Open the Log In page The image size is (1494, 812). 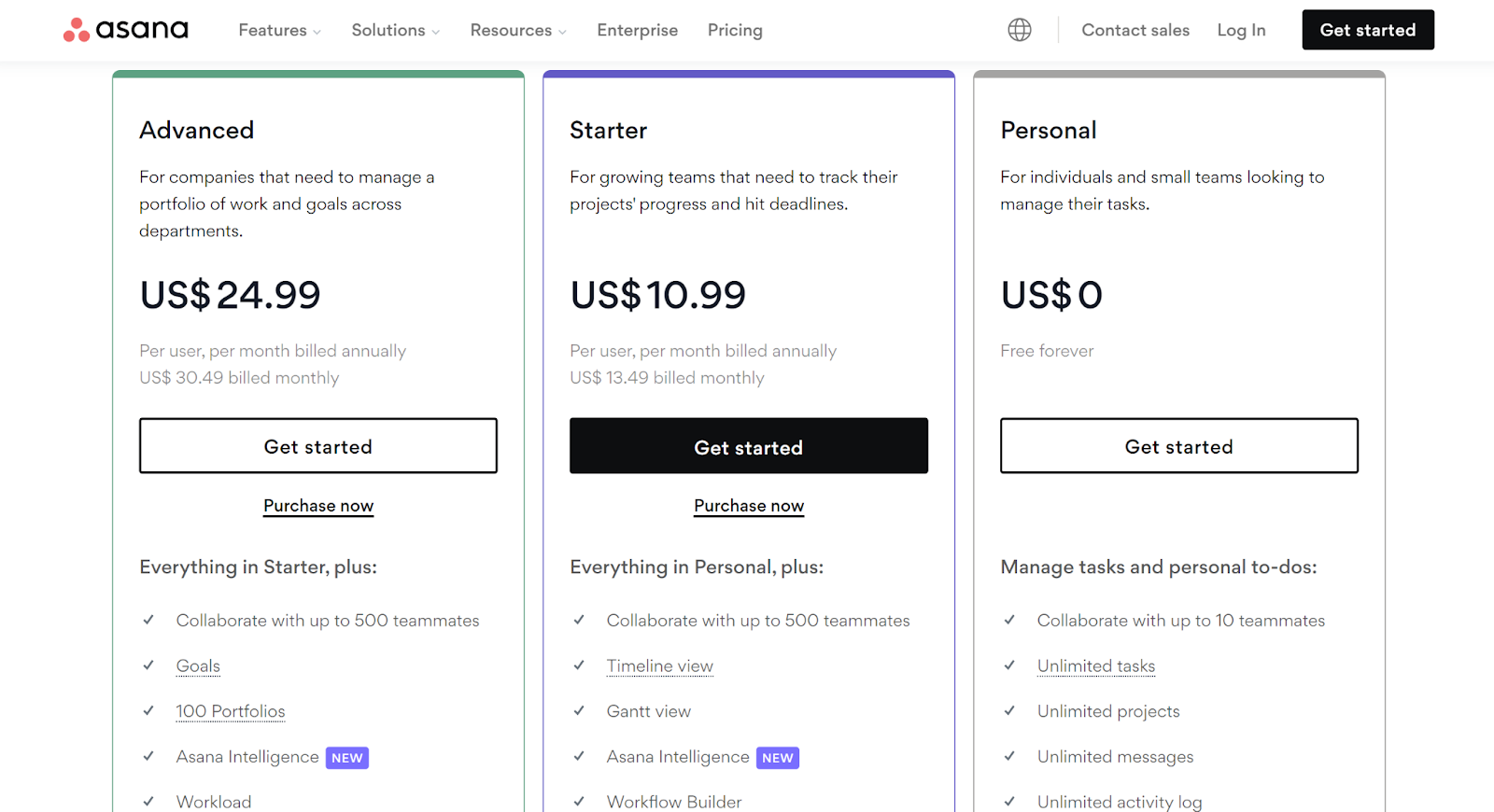(1241, 30)
